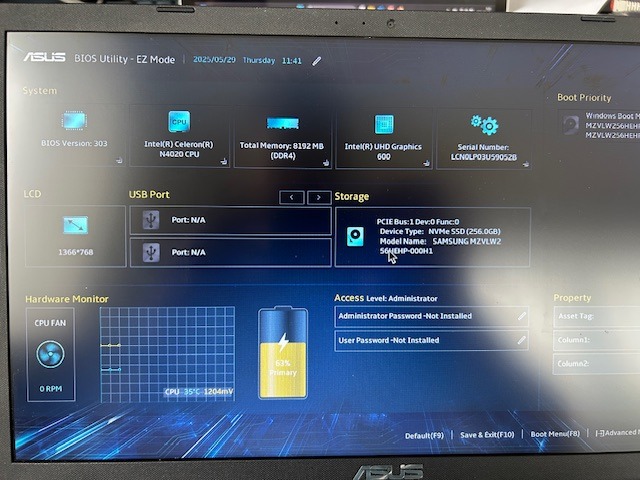Click the Intel(R) UHD Graphics 600 text
Viewport: 640px width, 480px height.
(383, 151)
